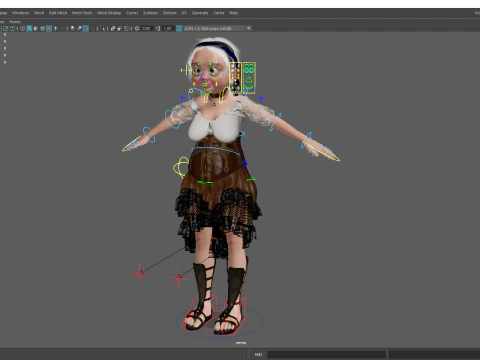Open the Help menu

pyautogui.click(x=233, y=13)
